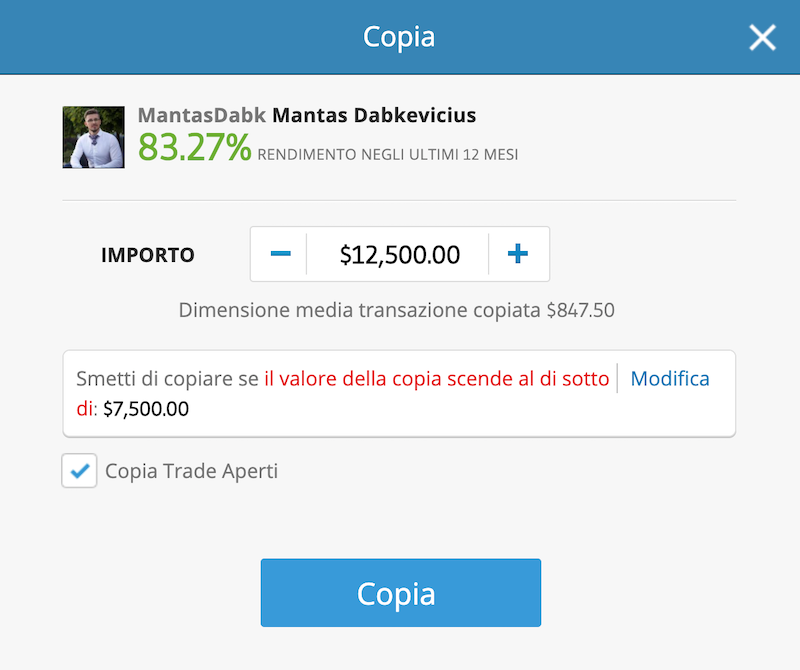The image size is (800, 670).
Task: Click Rendimento negli ultimi 12 mesi label
Action: (x=388, y=155)
